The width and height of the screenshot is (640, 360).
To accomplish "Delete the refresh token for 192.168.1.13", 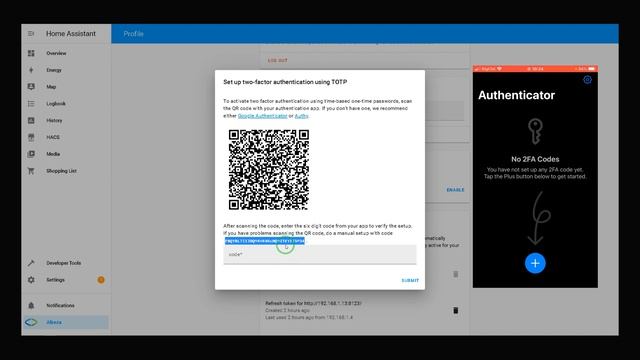I will click(x=456, y=311).
